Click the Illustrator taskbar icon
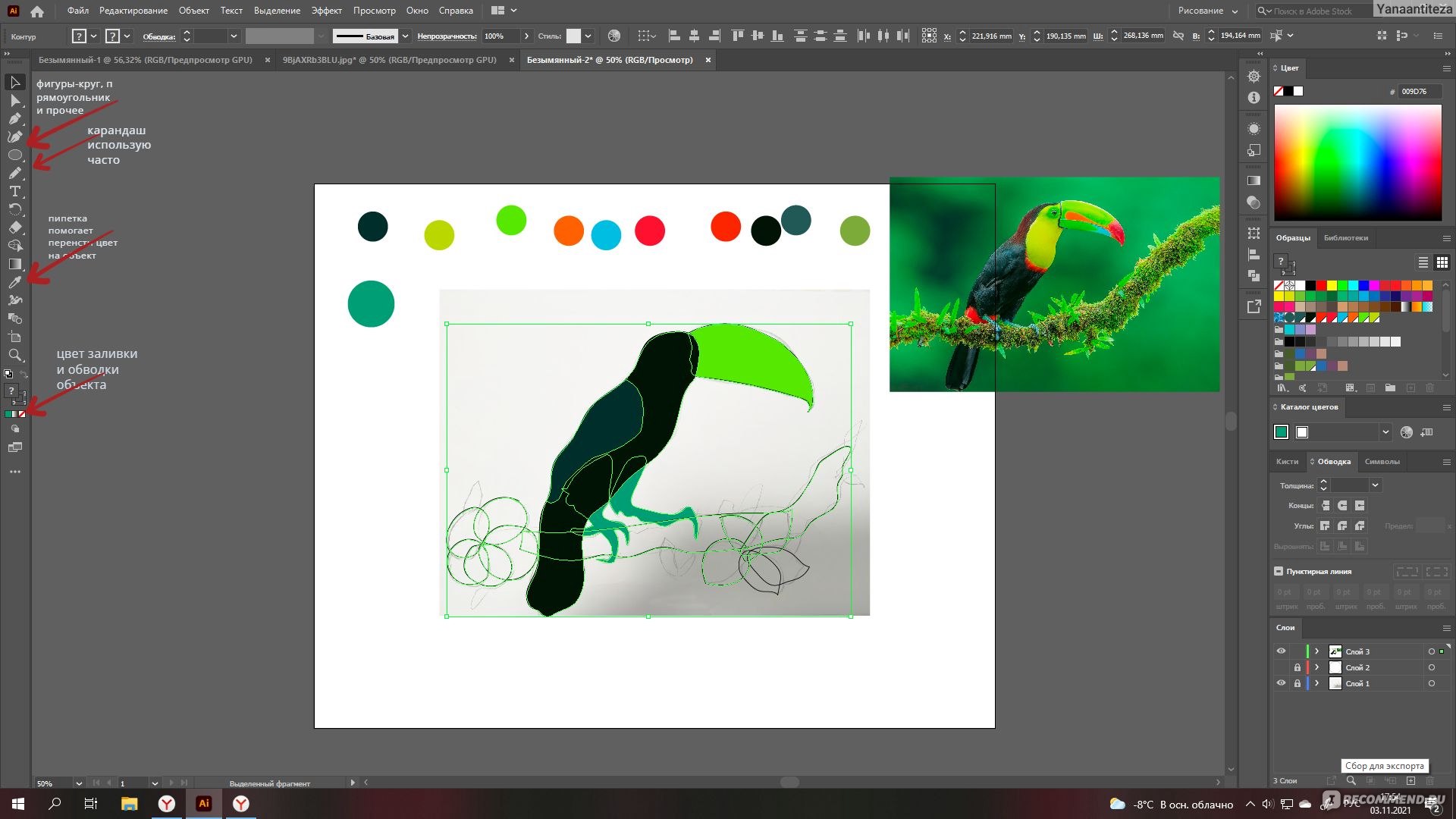The height and width of the screenshot is (819, 1456). point(203,803)
